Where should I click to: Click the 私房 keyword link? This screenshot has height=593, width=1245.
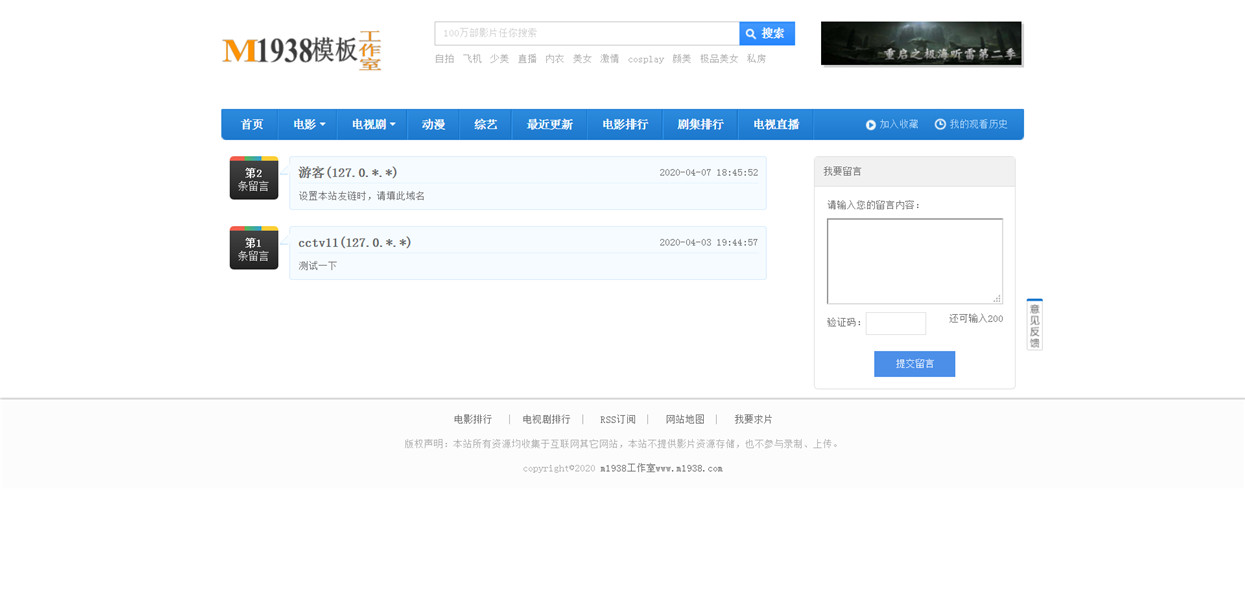(756, 59)
